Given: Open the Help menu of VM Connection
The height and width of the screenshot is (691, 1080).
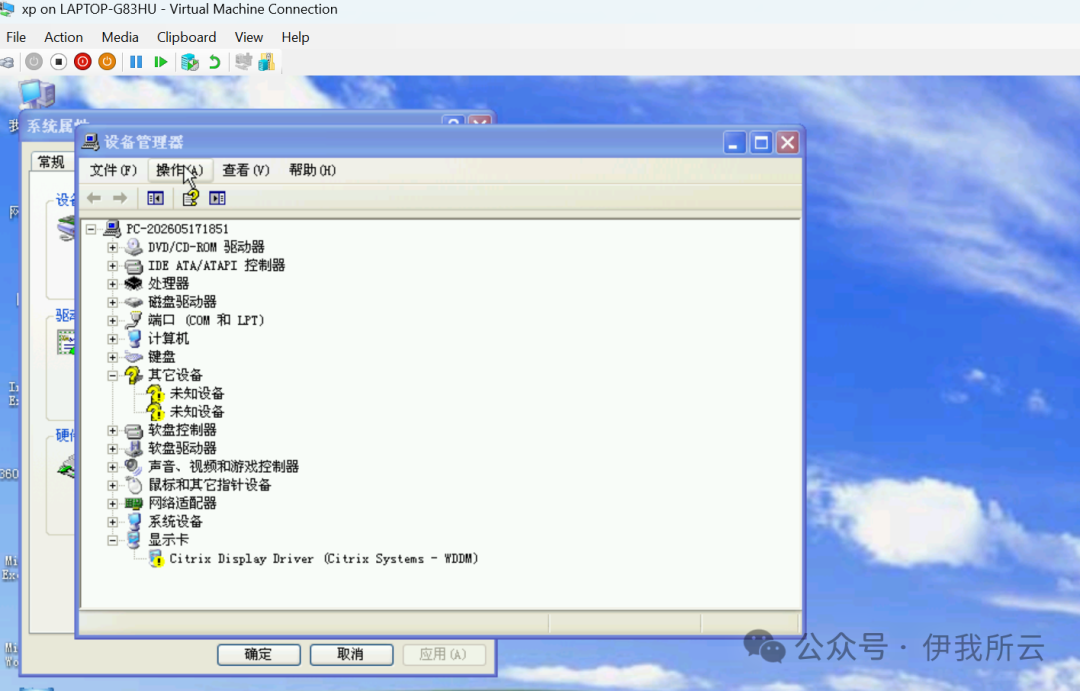Looking at the screenshot, I should coord(295,37).
